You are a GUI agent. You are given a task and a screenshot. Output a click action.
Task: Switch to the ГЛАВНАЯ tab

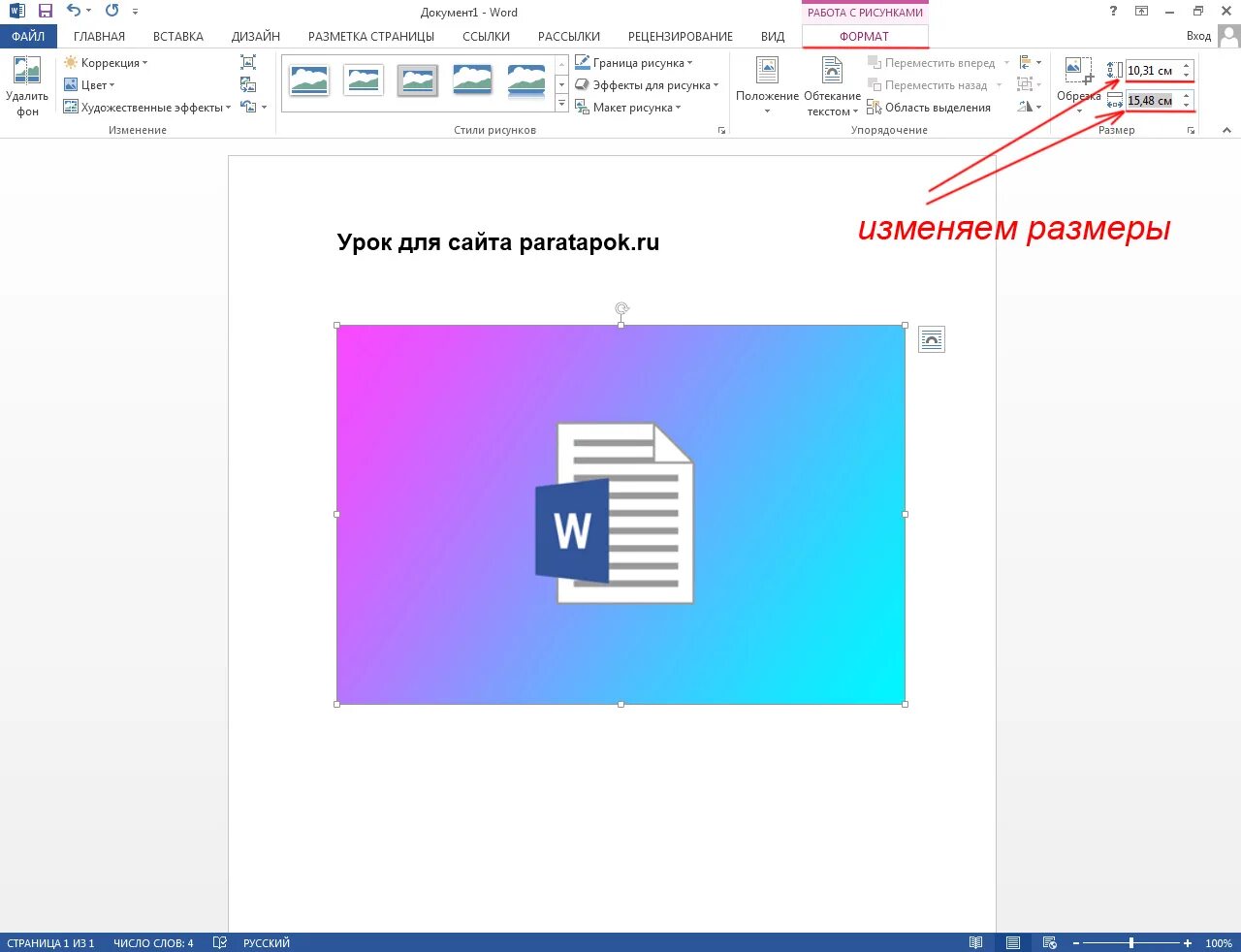99,36
